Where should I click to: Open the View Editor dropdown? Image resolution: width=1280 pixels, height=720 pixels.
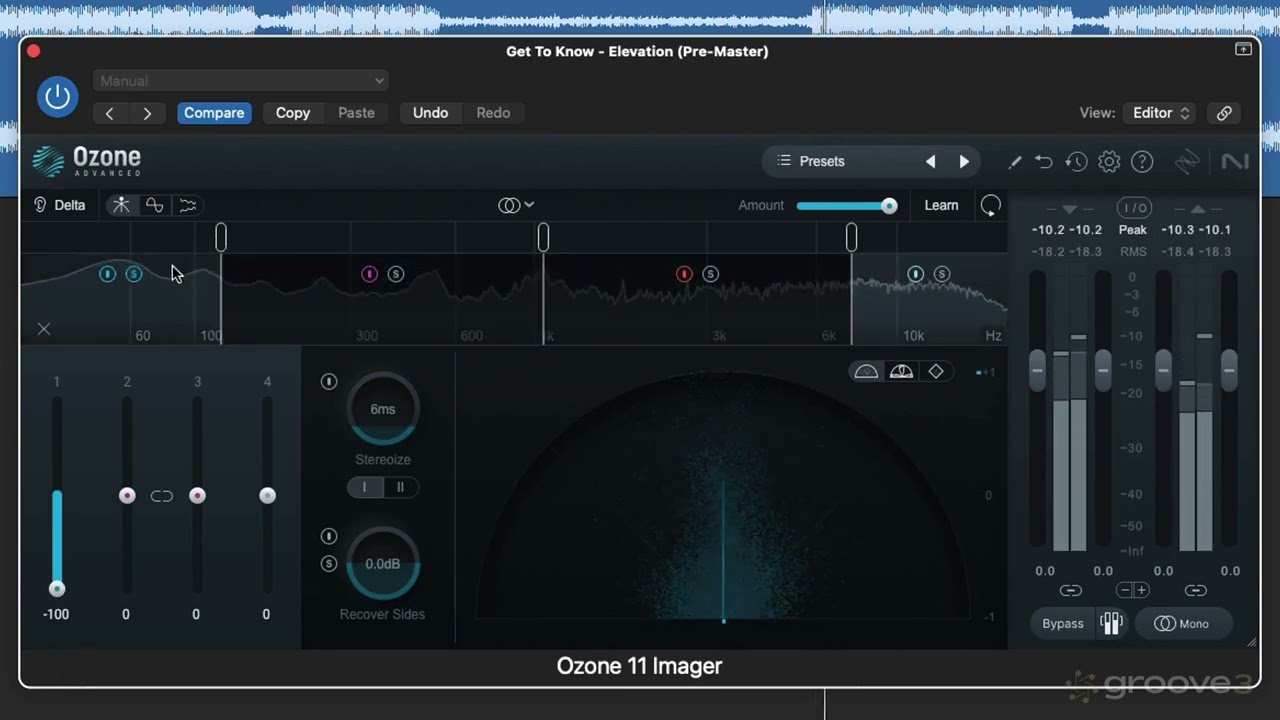click(1158, 113)
